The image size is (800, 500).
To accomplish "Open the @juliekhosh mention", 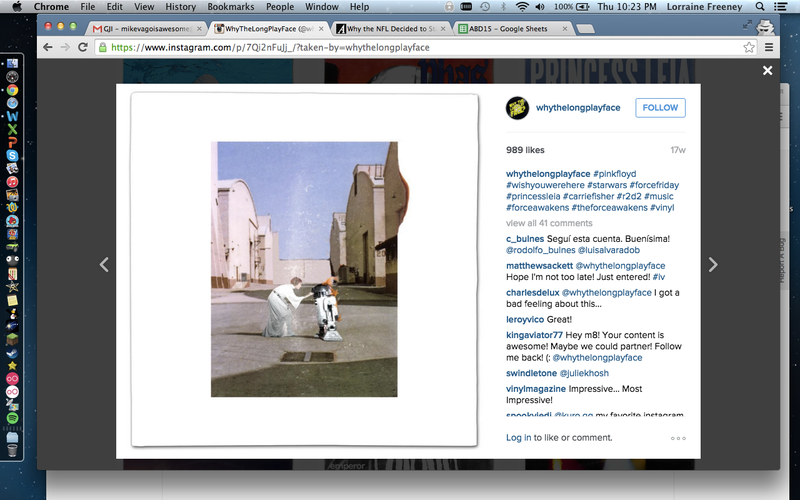I will click(584, 373).
